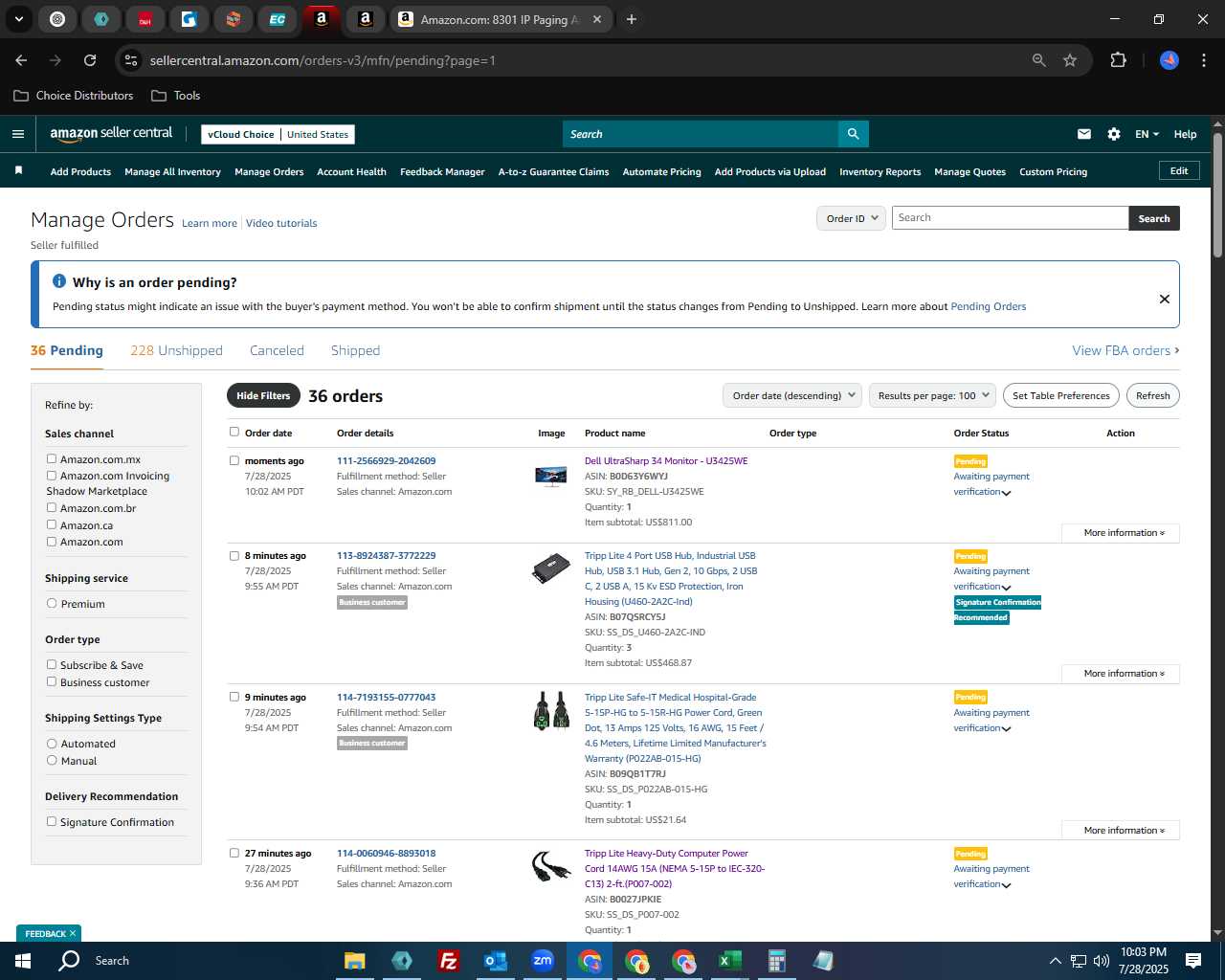Click the info icon in the pending banner
Image resolution: width=1225 pixels, height=980 pixels.
pos(59,281)
